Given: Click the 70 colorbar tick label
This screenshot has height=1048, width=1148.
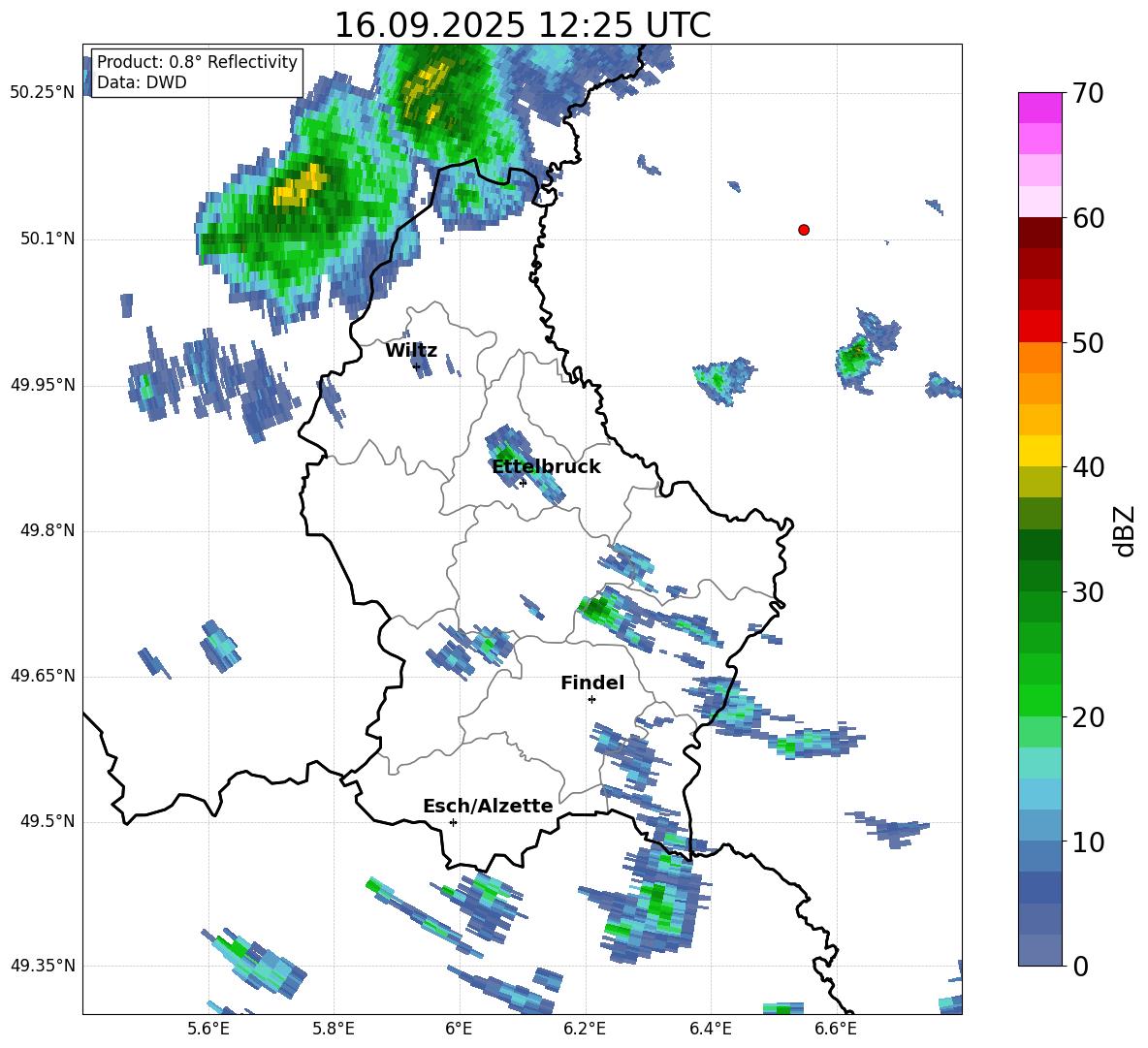Looking at the screenshot, I should pyautogui.click(x=1088, y=93).
